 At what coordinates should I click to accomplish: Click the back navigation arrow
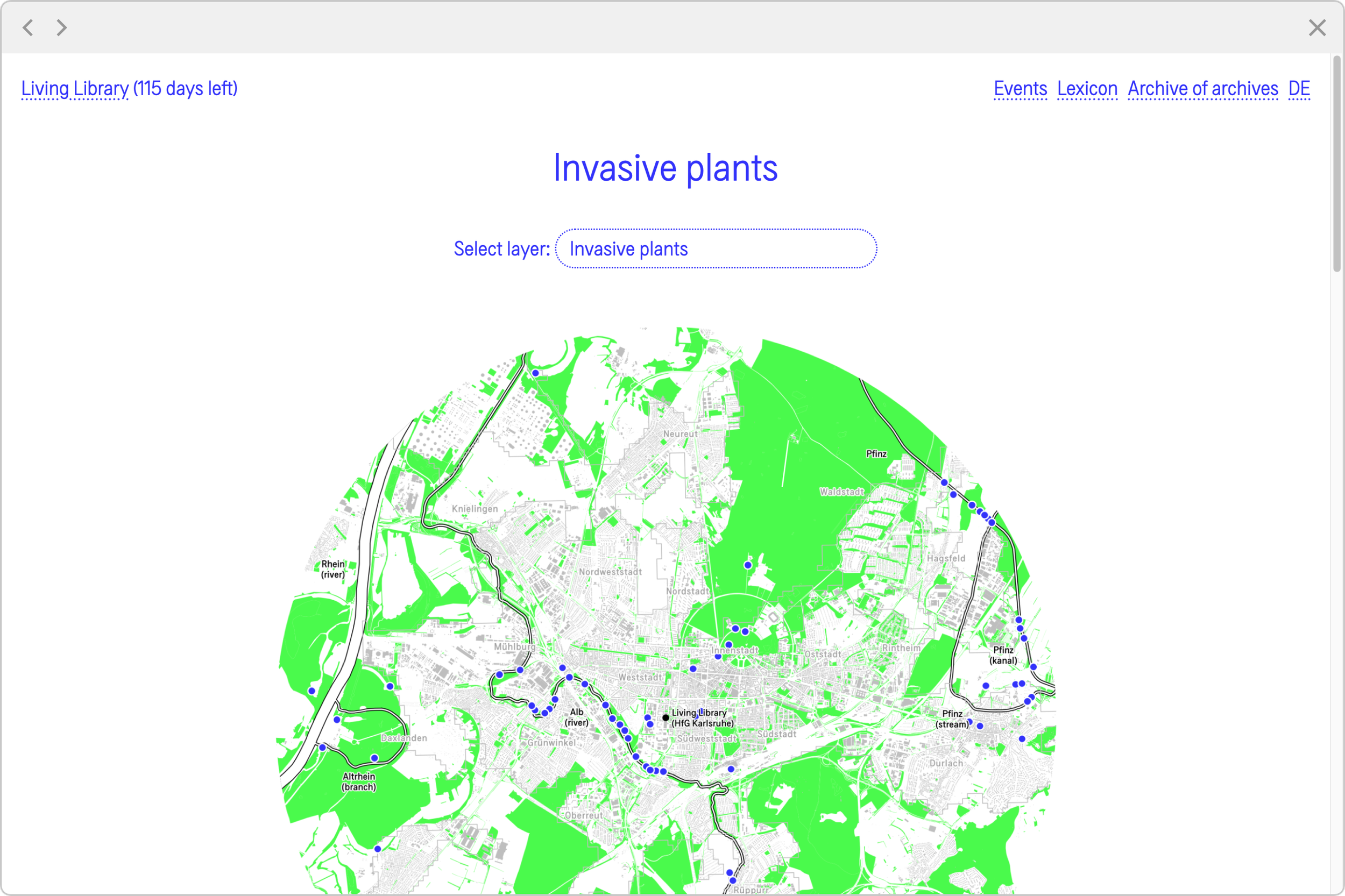point(27,27)
